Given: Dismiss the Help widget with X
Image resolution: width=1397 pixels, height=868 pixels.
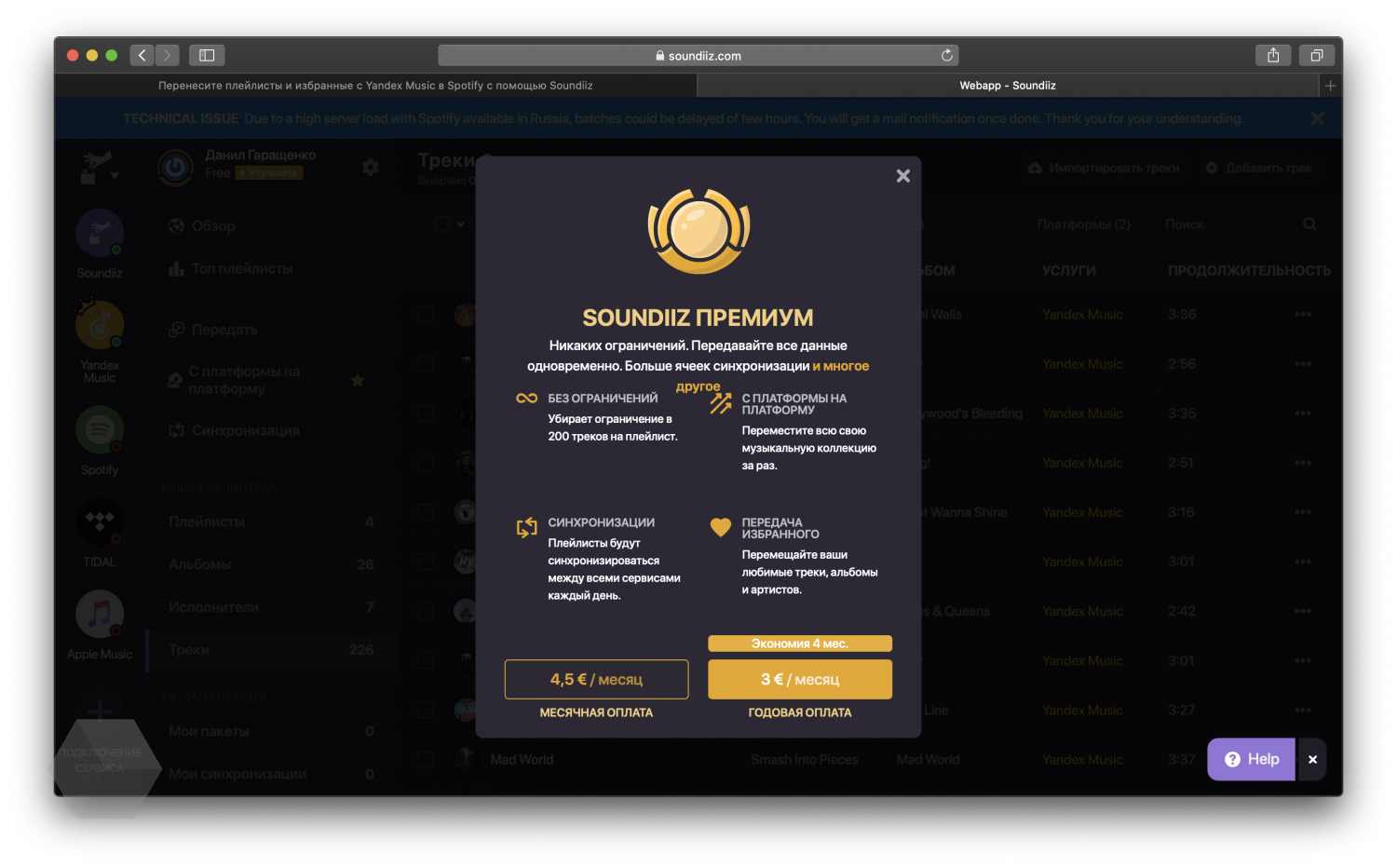Looking at the screenshot, I should coord(1312,759).
